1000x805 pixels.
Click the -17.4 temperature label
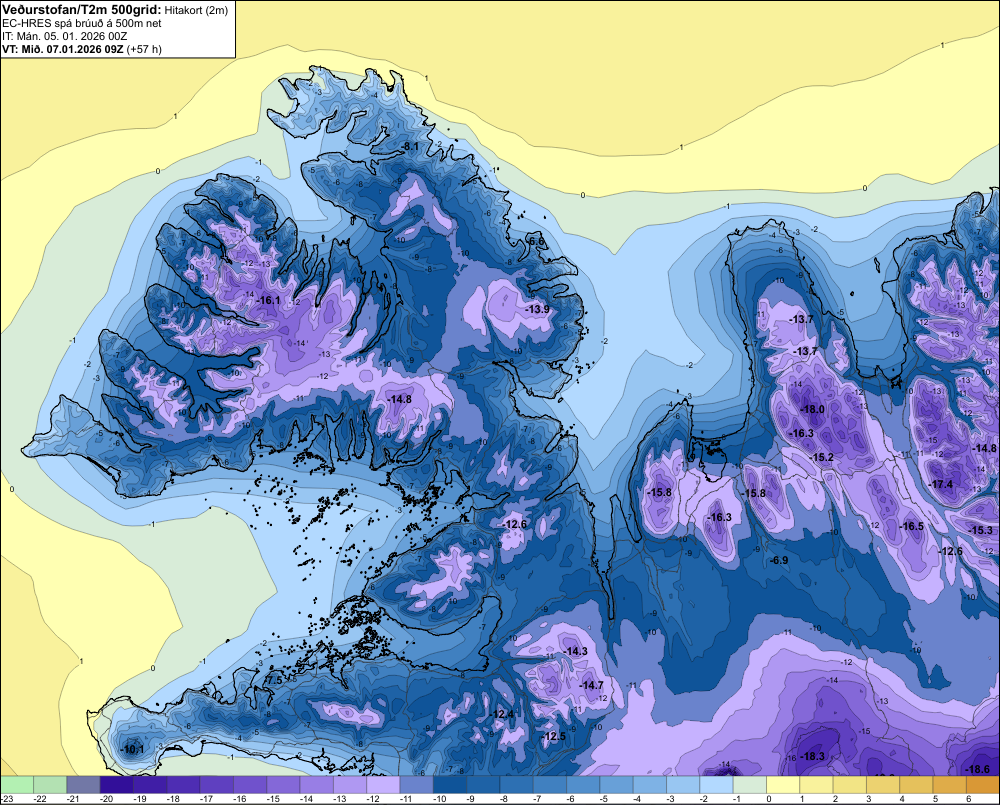(x=941, y=484)
